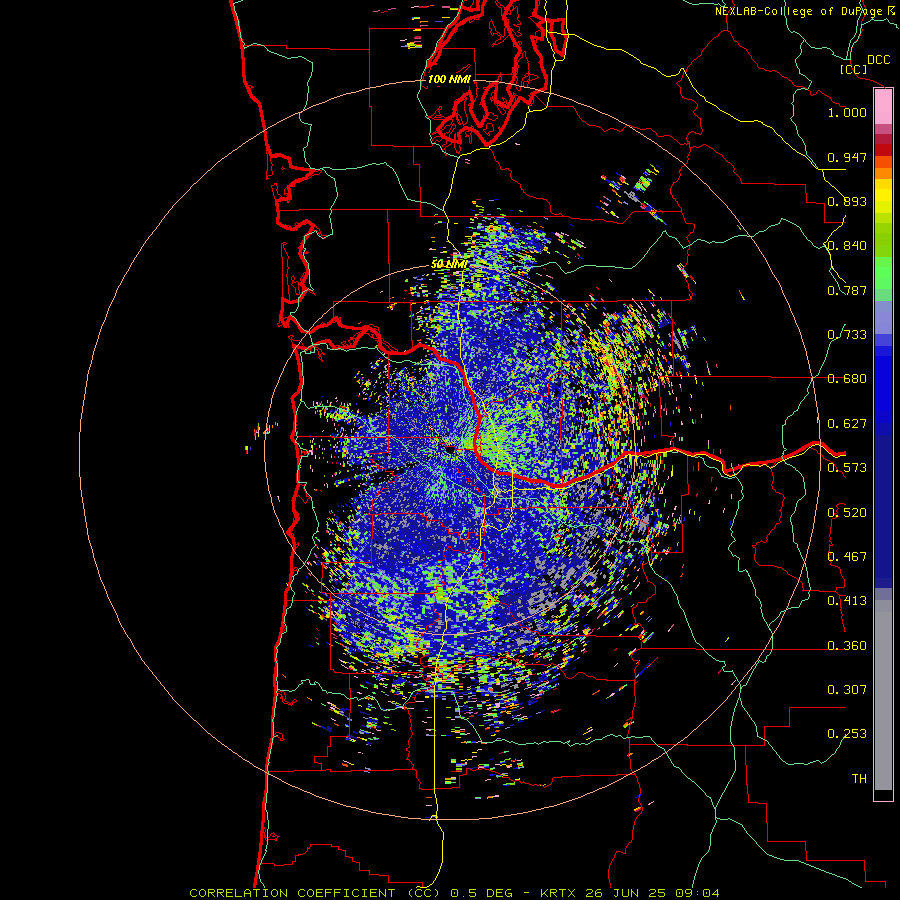This screenshot has width=900, height=900.
Task: Click the 100 NMI range ring label
Action: 449,79
